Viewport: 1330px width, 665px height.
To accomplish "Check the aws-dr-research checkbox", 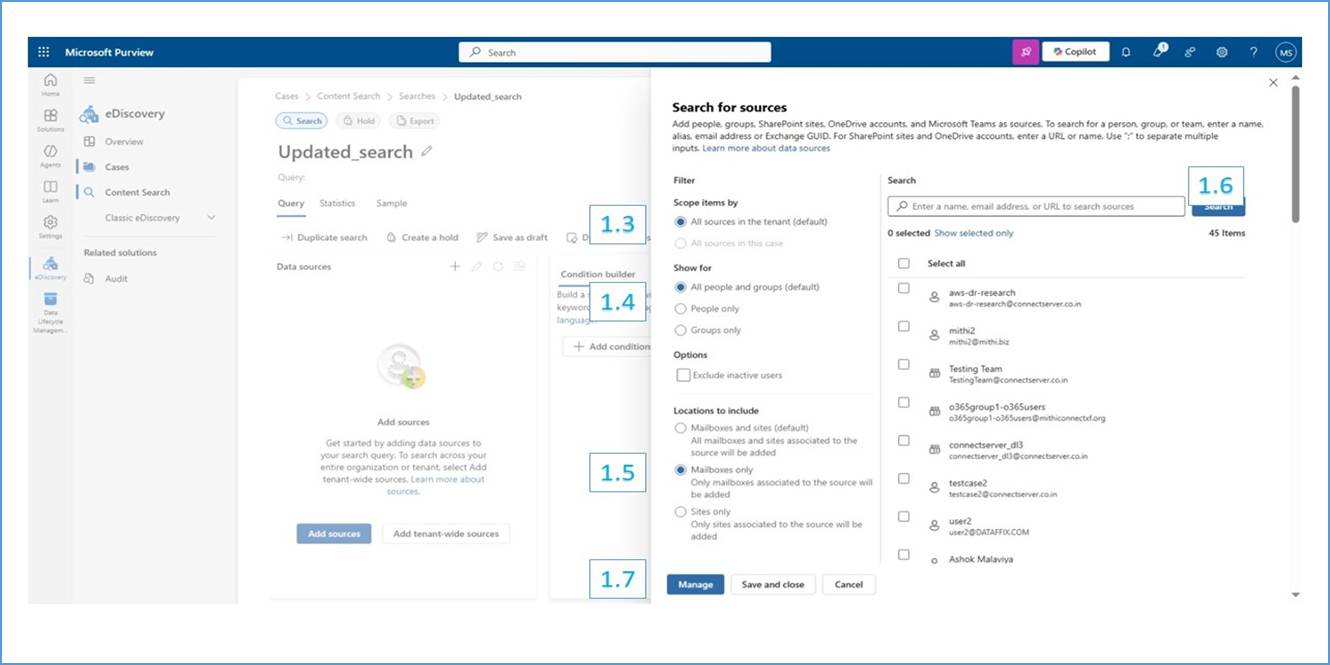I will tap(904, 288).
